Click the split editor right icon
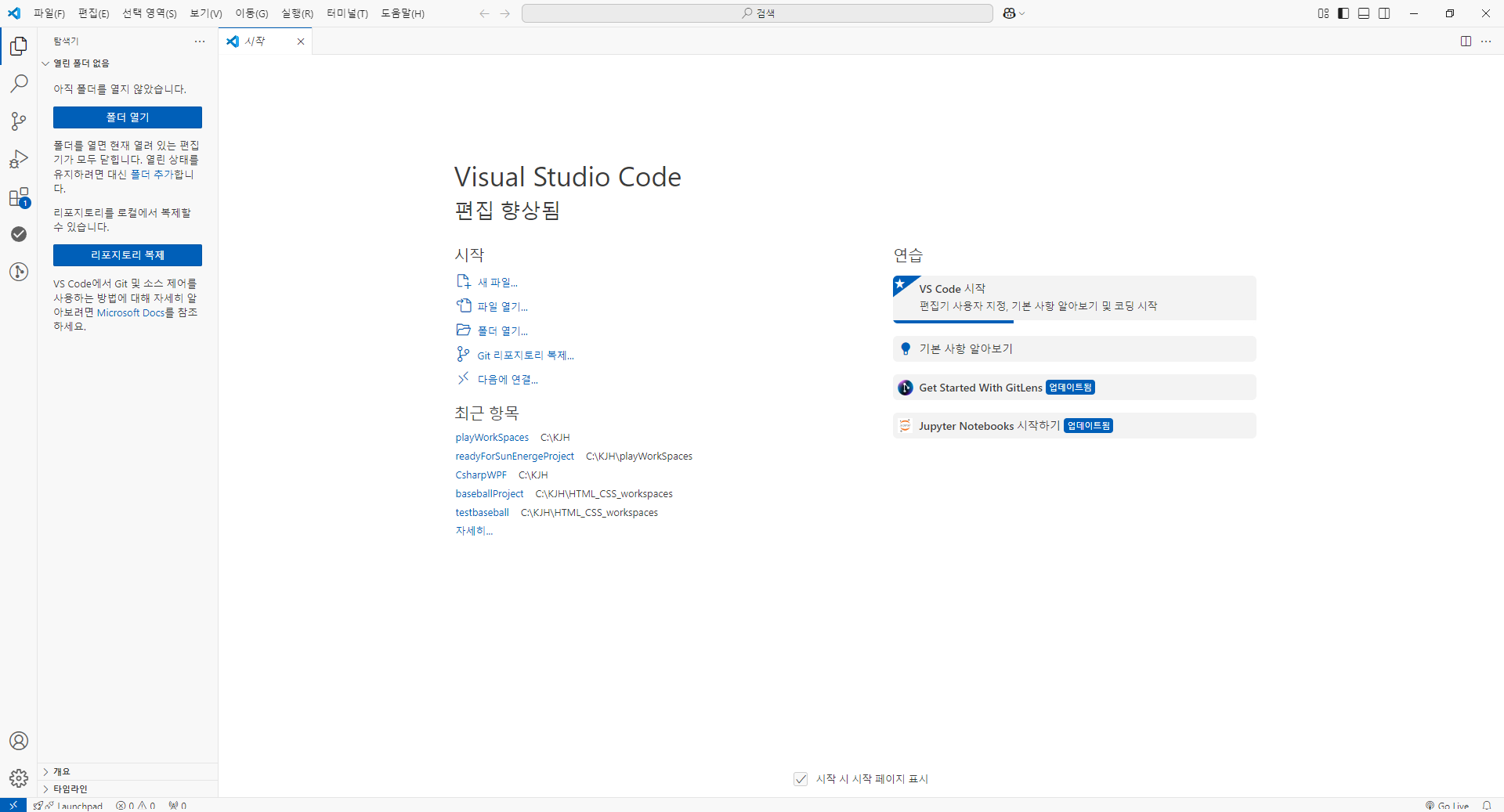The height and width of the screenshot is (812, 1504). point(1466,42)
